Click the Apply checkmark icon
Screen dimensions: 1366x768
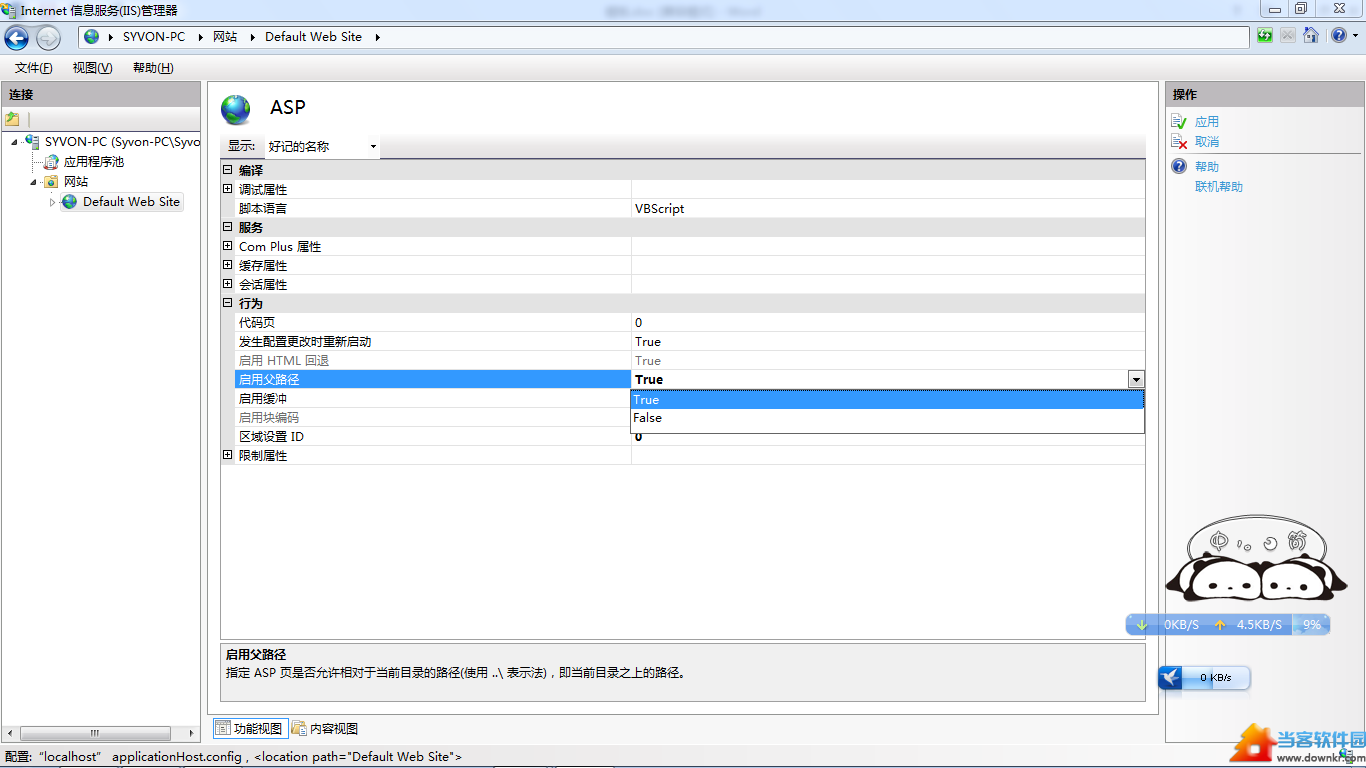[1180, 122]
